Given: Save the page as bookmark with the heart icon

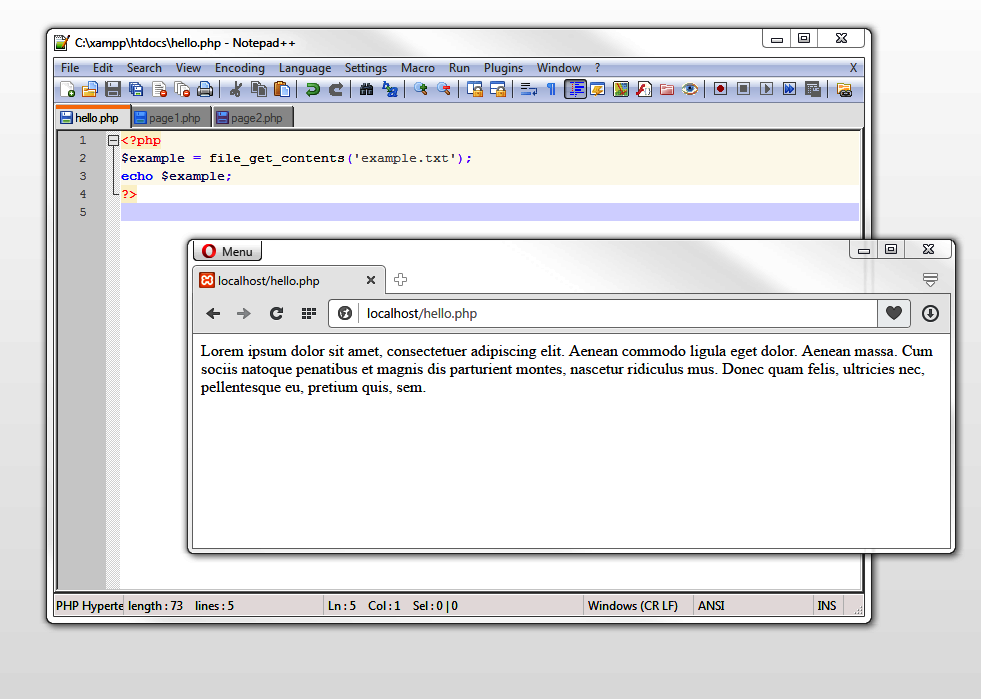Looking at the screenshot, I should [893, 313].
